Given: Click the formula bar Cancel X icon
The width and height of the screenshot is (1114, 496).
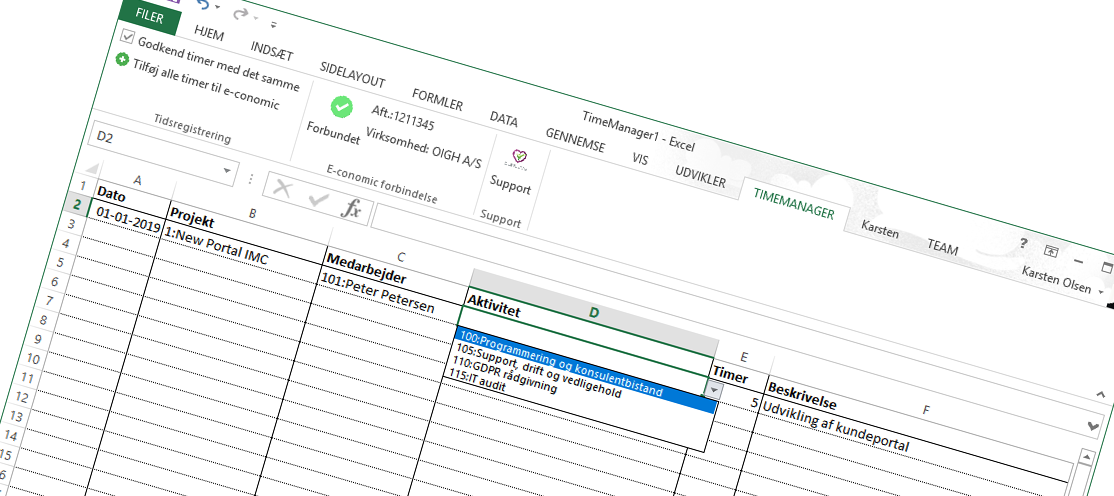Looking at the screenshot, I should (x=283, y=188).
